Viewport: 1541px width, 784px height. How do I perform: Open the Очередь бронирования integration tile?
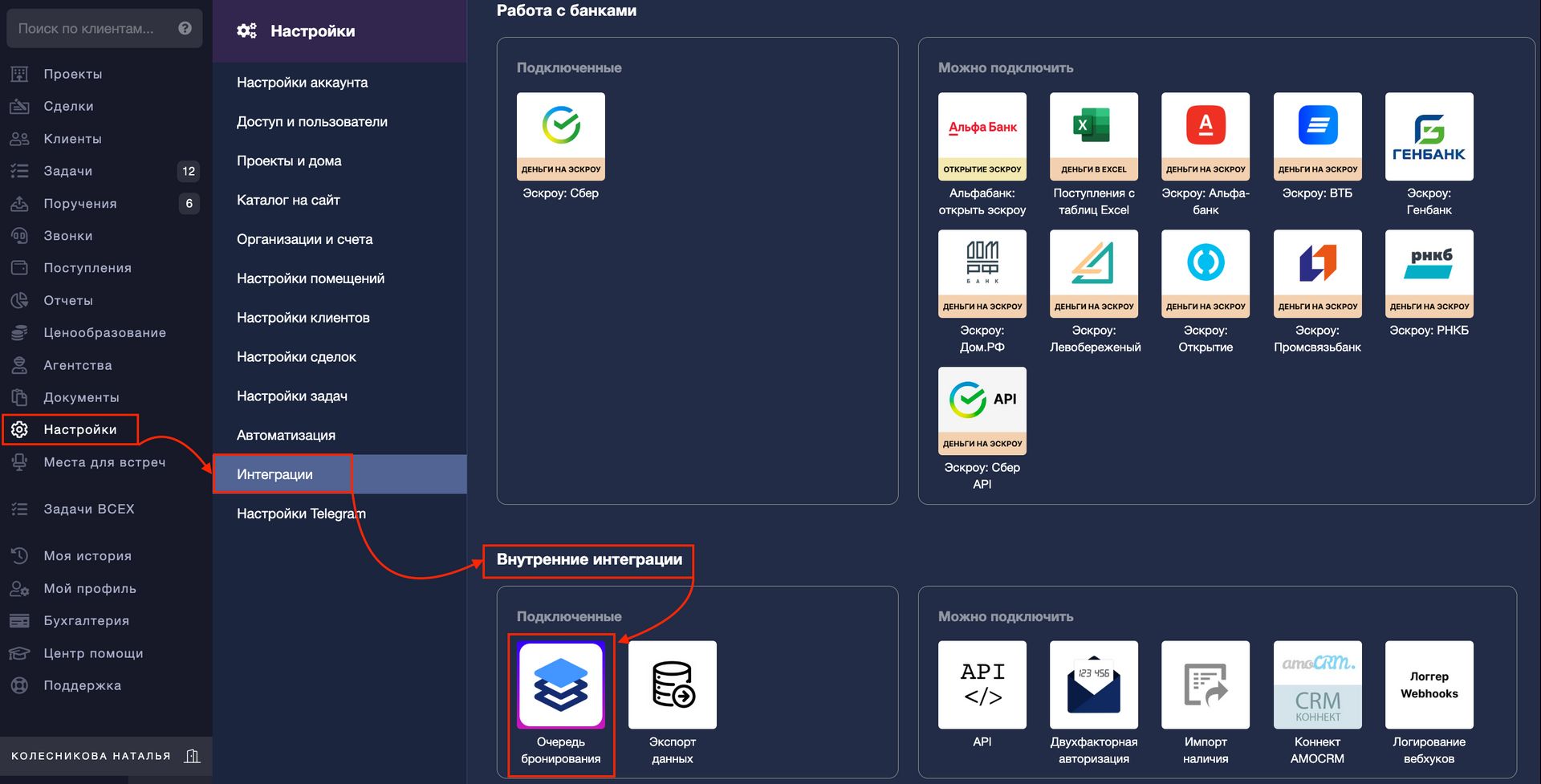(x=560, y=685)
